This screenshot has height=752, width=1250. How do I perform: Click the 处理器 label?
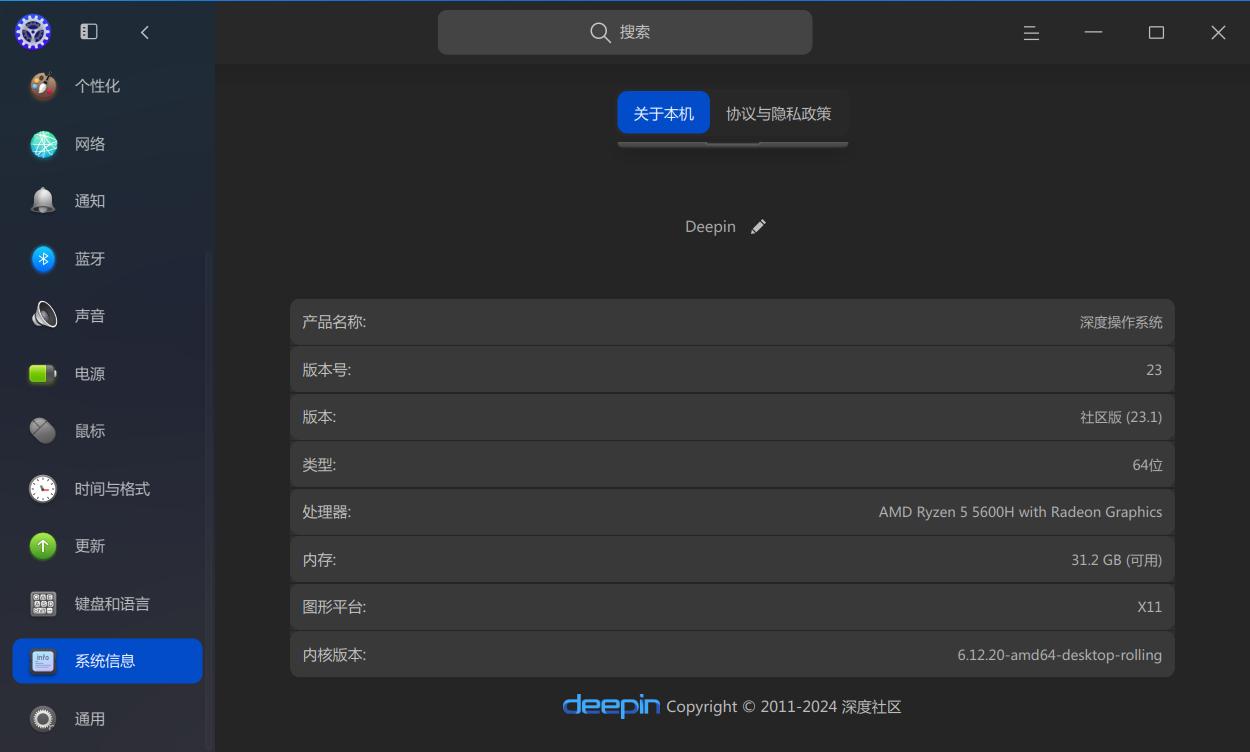coord(327,512)
